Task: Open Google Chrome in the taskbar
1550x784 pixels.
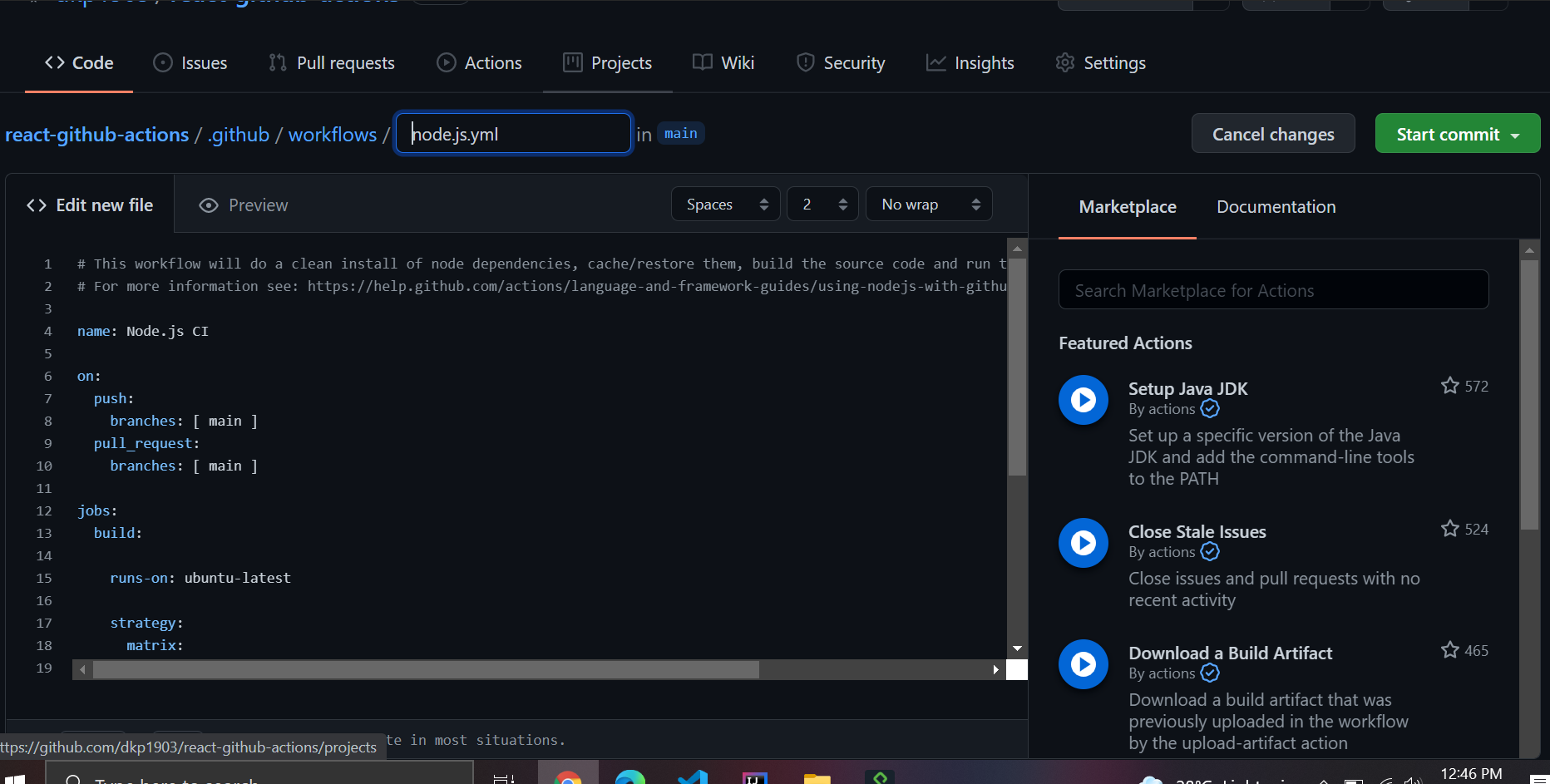Action: [x=568, y=777]
